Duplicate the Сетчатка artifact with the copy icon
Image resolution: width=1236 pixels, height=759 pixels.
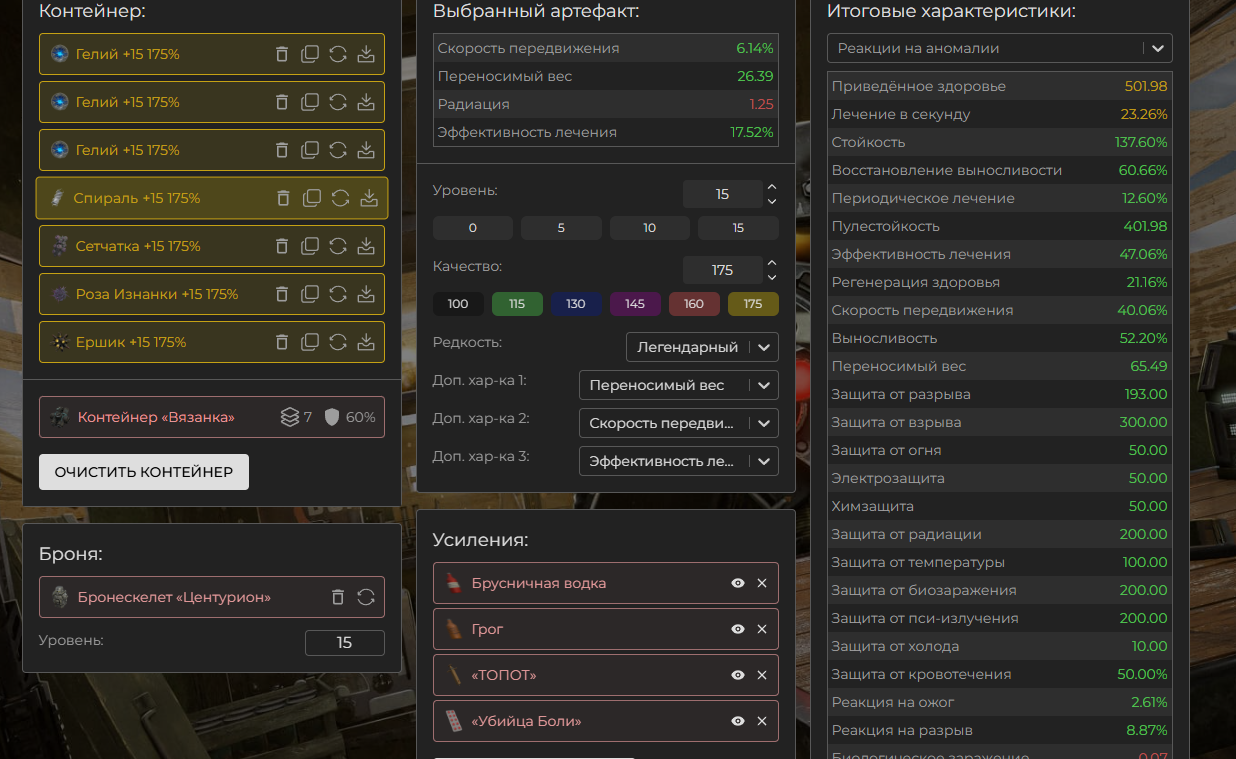point(310,246)
